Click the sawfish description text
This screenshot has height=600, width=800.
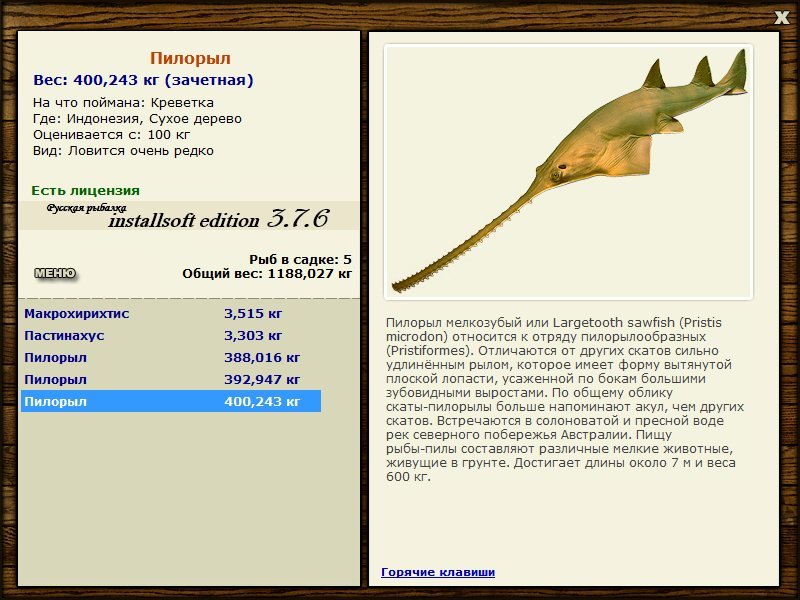pyautogui.click(x=565, y=399)
